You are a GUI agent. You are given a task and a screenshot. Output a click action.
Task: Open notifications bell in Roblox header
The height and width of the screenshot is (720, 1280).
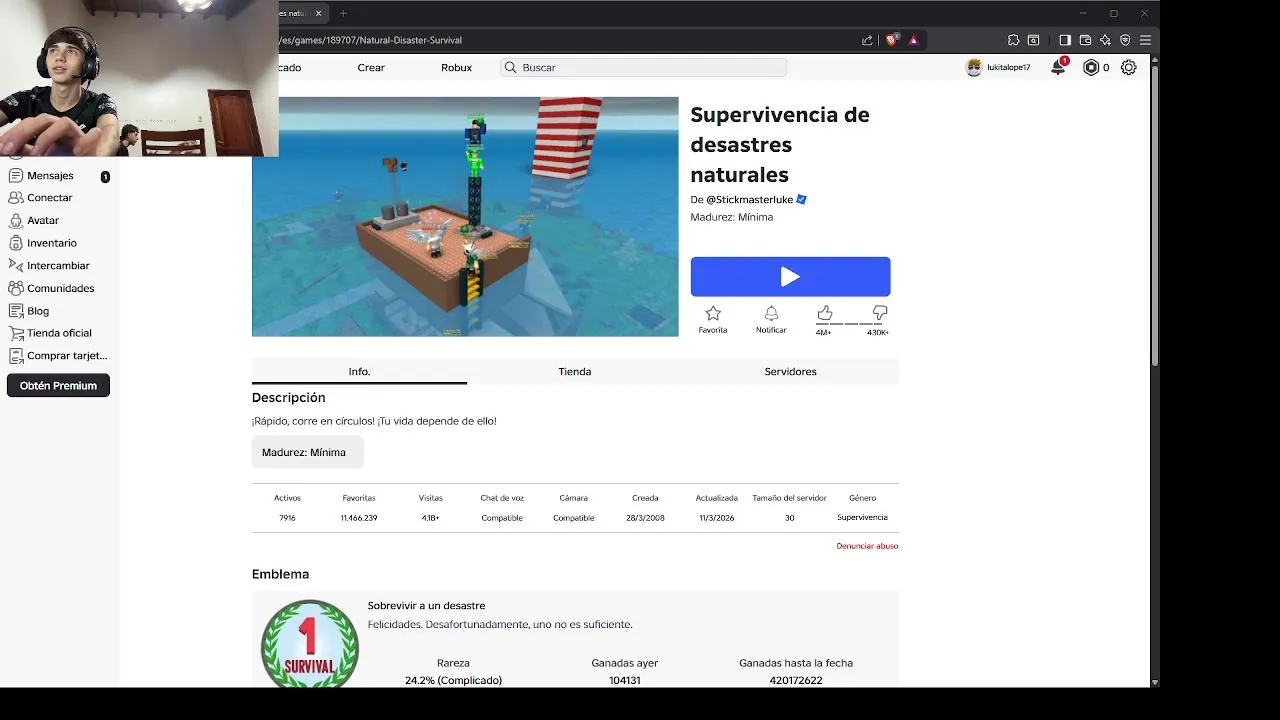(x=1058, y=67)
